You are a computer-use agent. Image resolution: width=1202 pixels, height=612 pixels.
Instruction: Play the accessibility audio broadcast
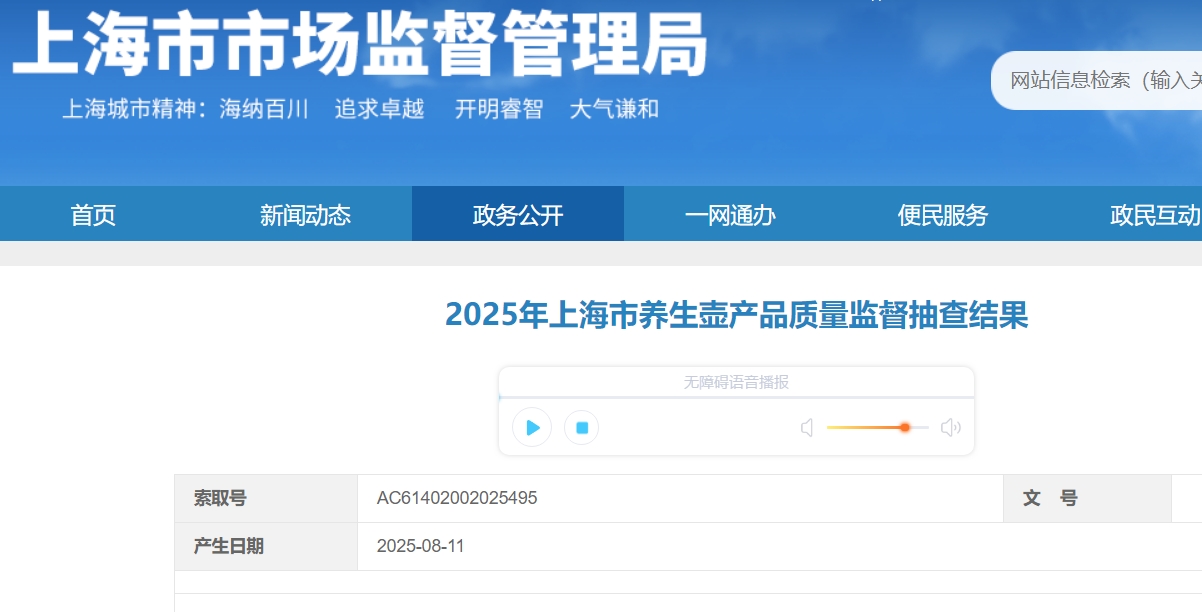532,428
